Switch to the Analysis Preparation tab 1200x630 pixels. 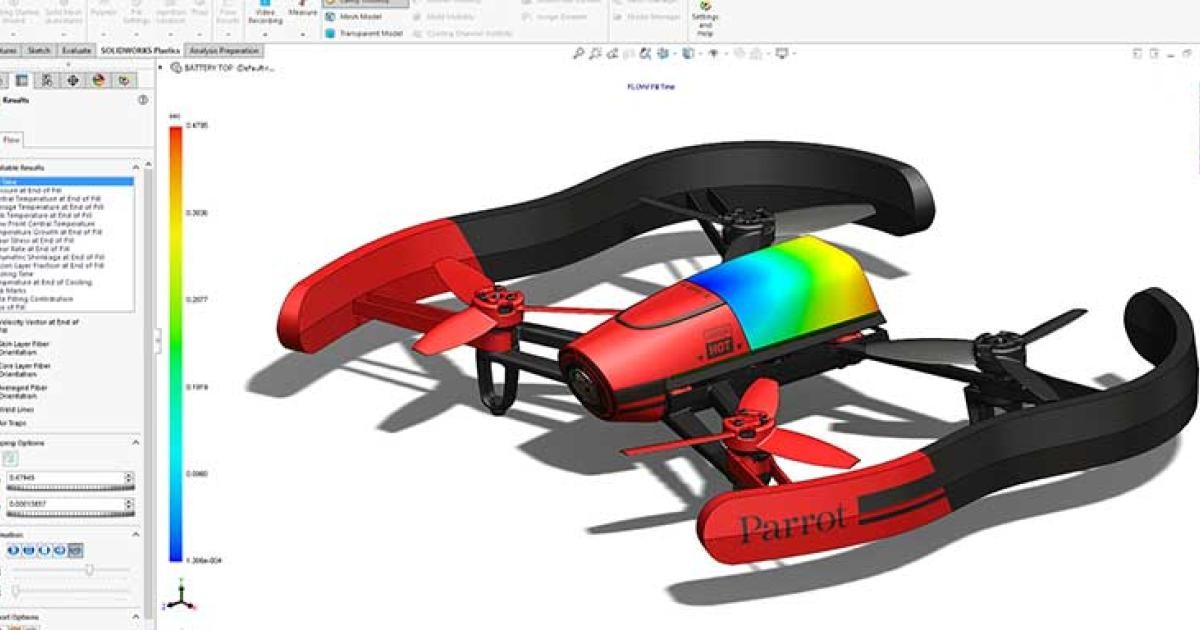(224, 50)
